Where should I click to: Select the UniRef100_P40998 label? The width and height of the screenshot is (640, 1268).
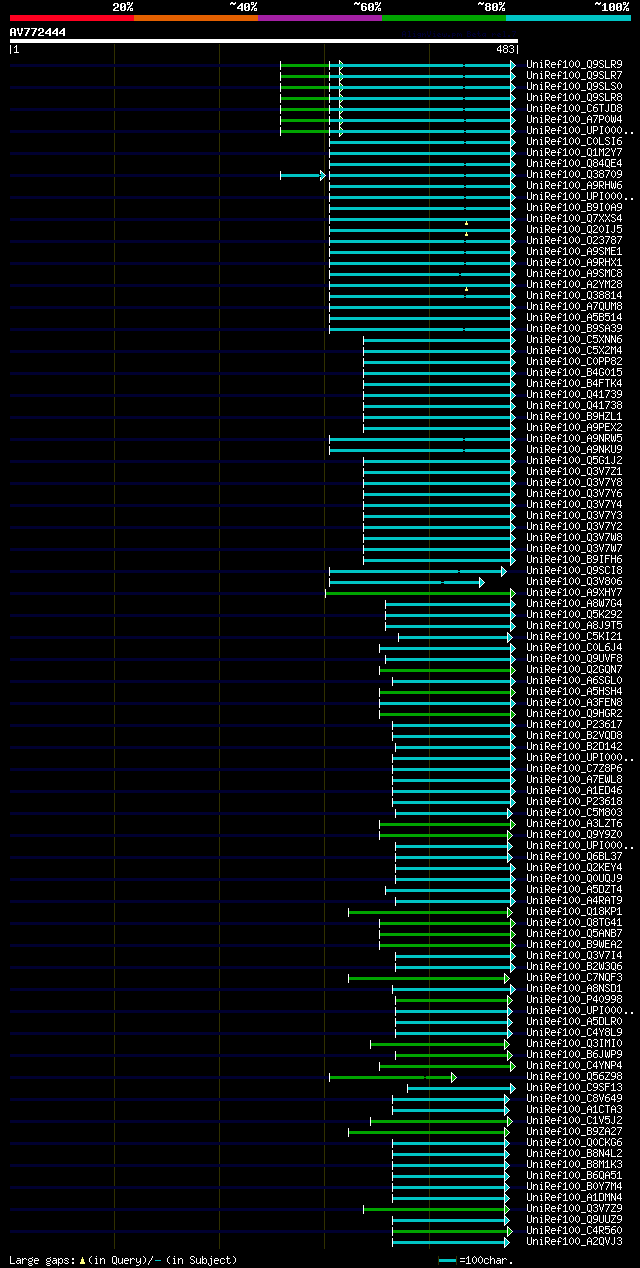(x=574, y=1000)
